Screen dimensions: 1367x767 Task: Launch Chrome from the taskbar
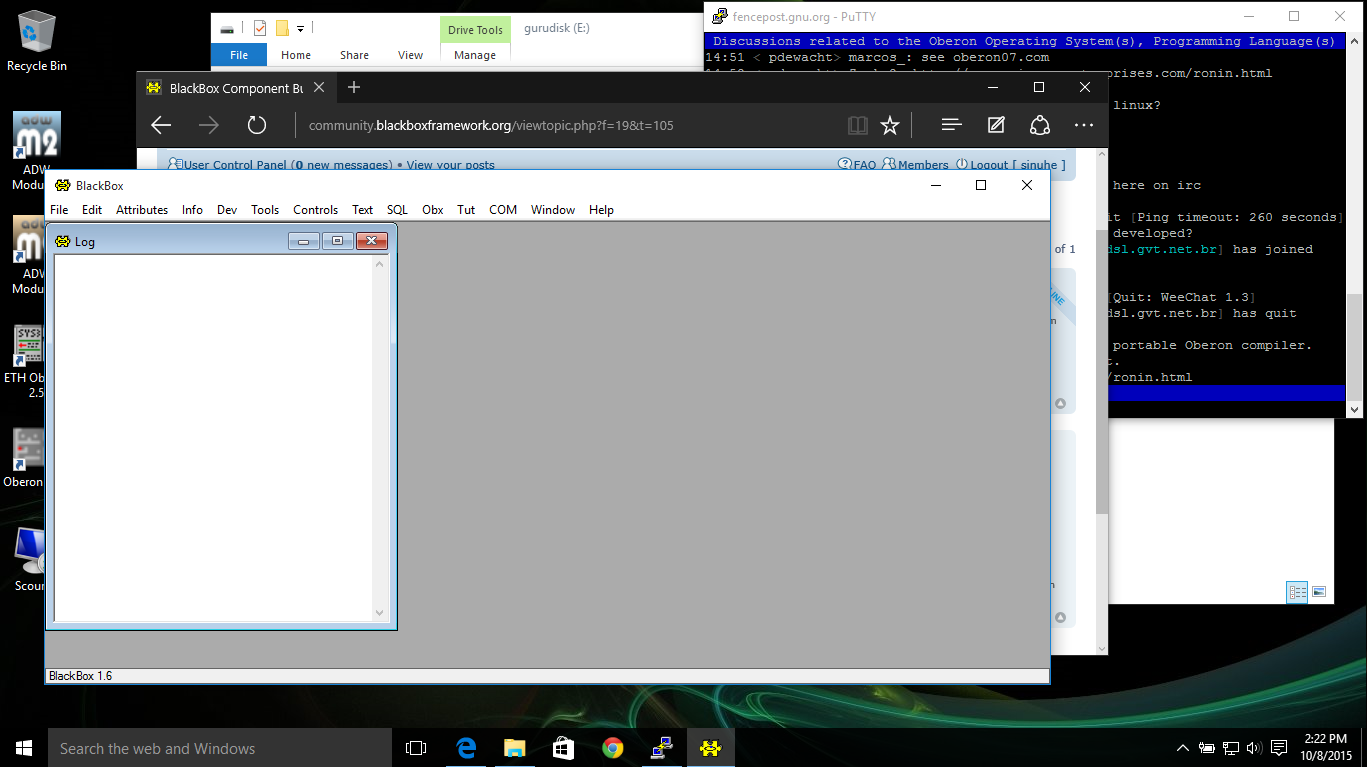[612, 748]
